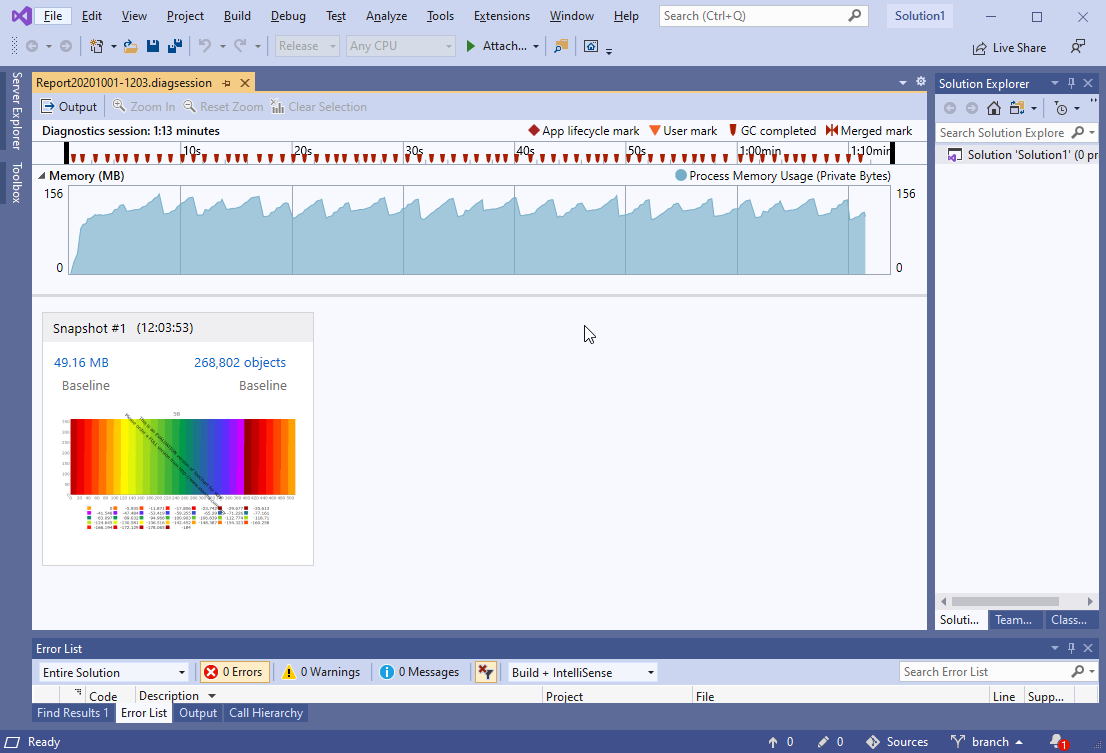Click the Switch Views icon in Solution Explorer

pyautogui.click(x=1017, y=108)
